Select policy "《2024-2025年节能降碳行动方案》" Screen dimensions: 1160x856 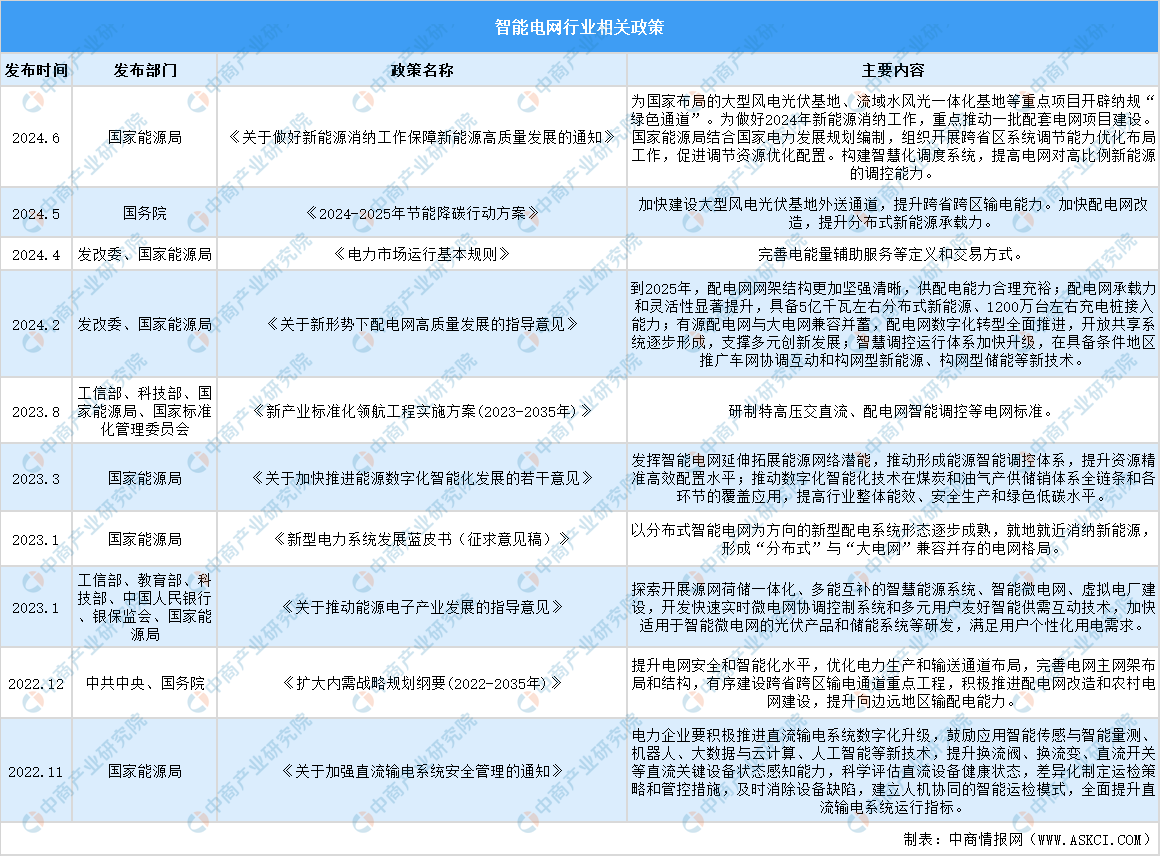point(422,214)
